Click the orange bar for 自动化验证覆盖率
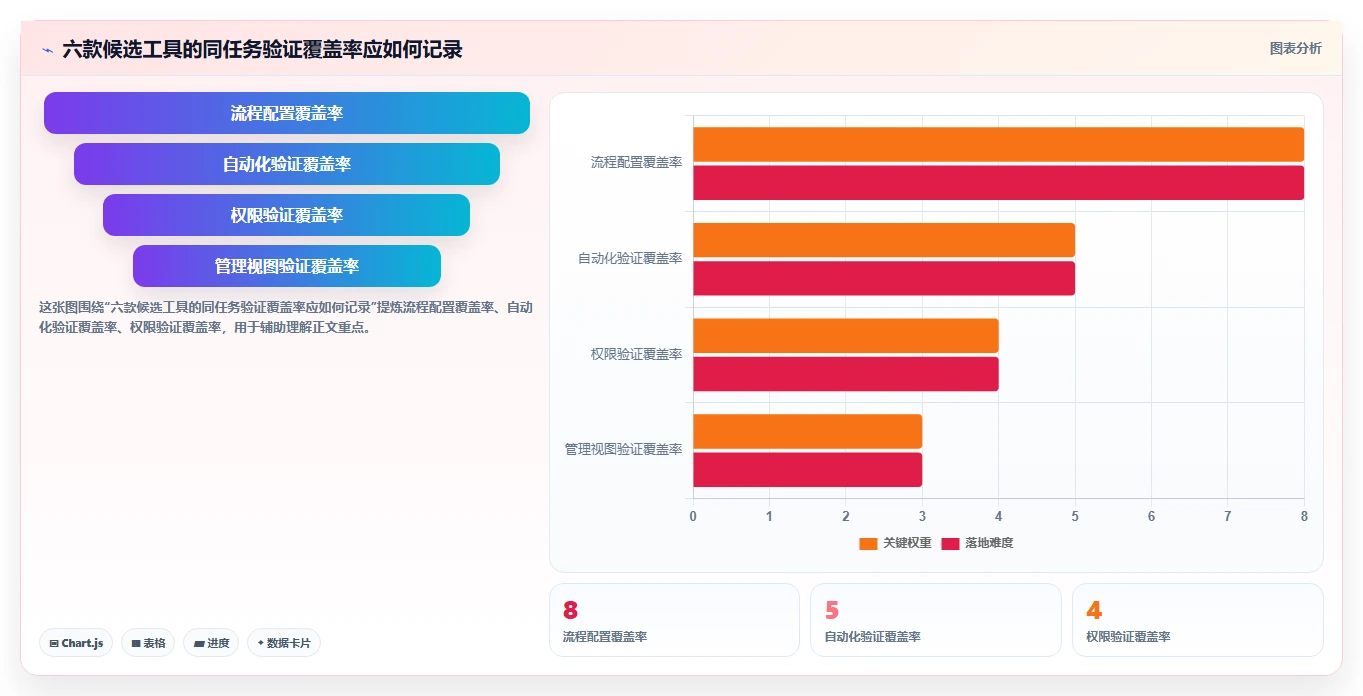Viewport: 1363px width, 696px height. tap(884, 240)
